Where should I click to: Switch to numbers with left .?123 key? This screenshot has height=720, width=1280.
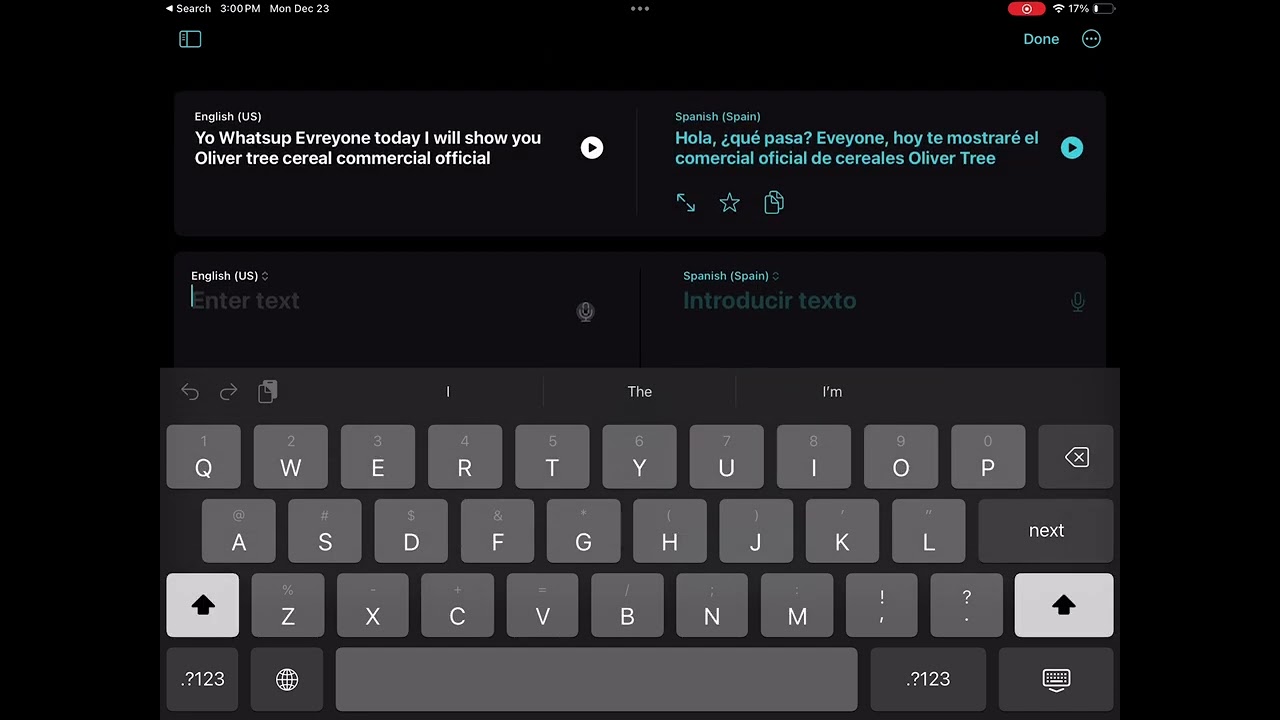point(203,679)
